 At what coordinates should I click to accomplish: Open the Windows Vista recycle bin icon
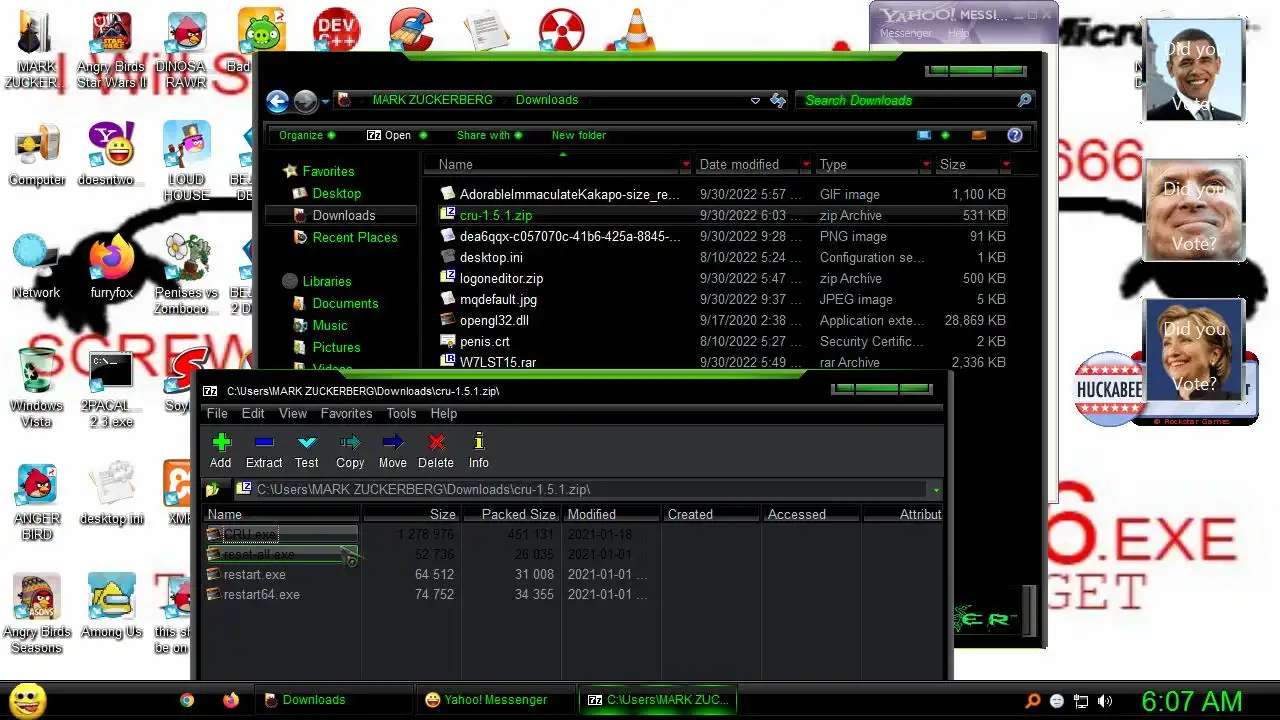(37, 387)
